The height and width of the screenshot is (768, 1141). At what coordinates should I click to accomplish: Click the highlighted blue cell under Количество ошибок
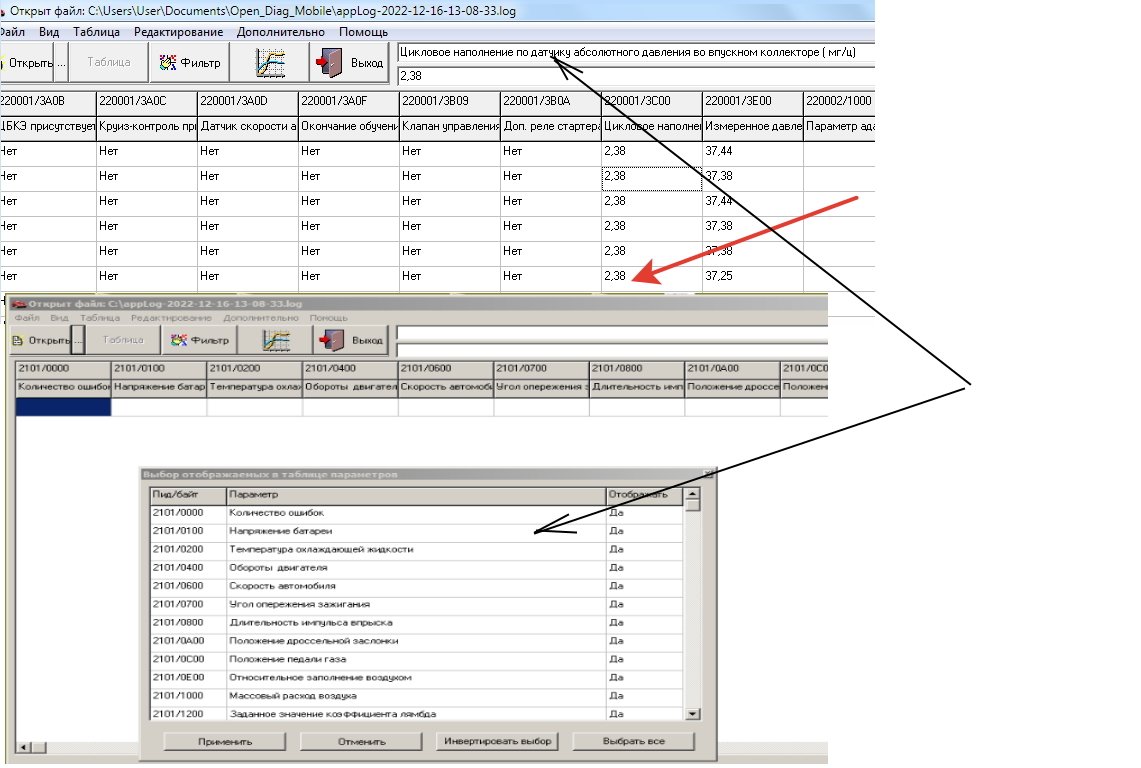click(x=63, y=408)
